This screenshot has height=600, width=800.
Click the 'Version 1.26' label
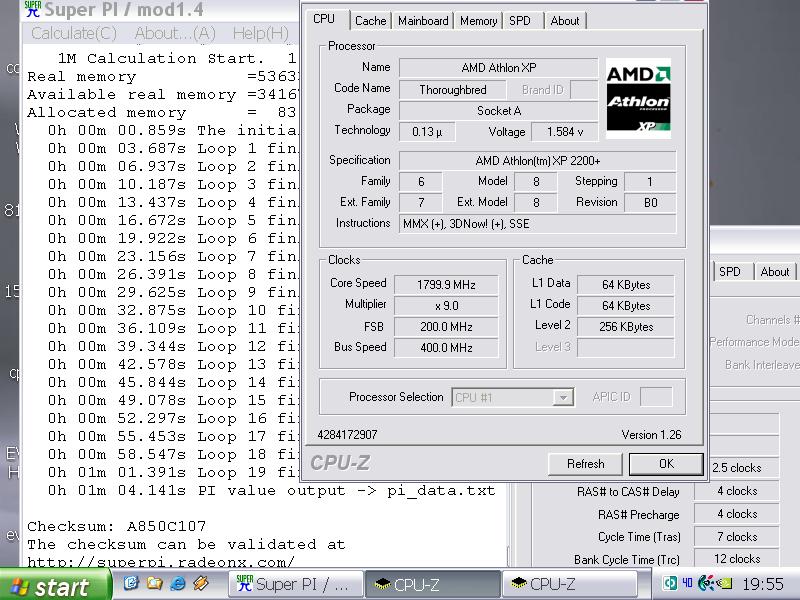pyautogui.click(x=651, y=435)
